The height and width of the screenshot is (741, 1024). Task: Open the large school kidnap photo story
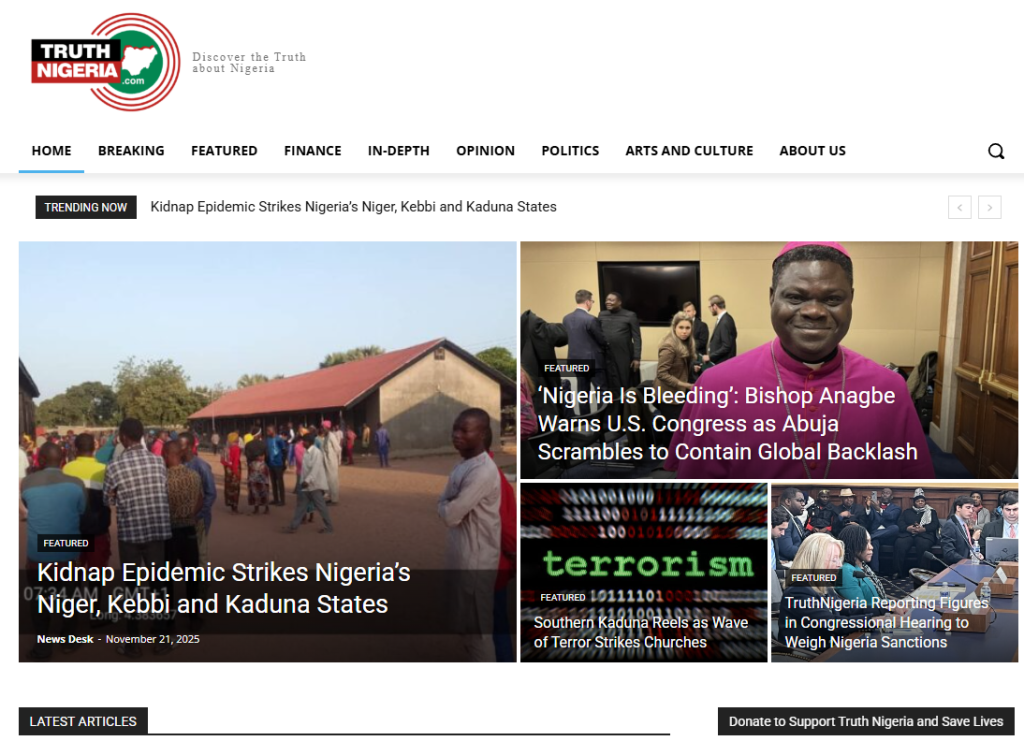coord(267,452)
